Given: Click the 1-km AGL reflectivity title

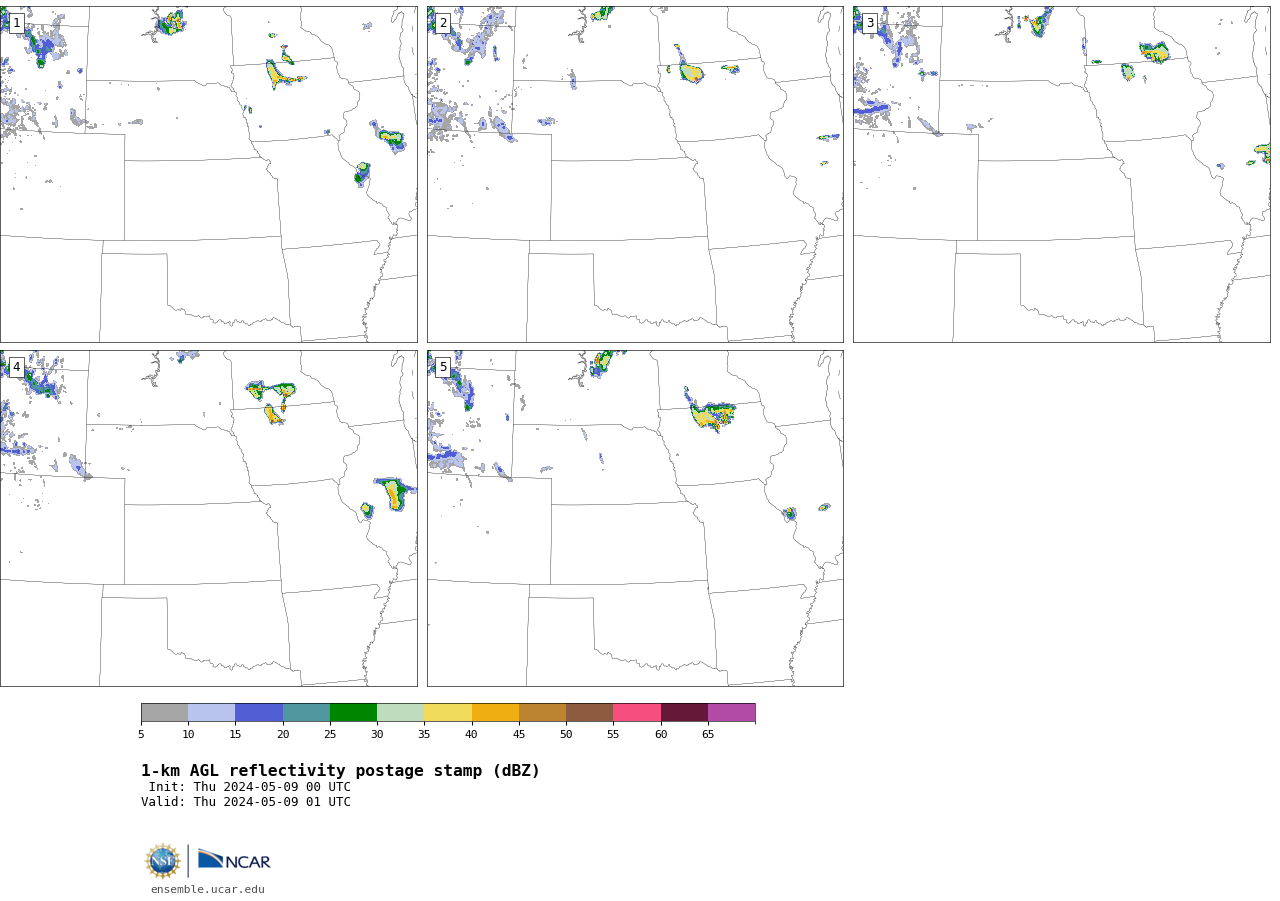Looking at the screenshot, I should (340, 771).
